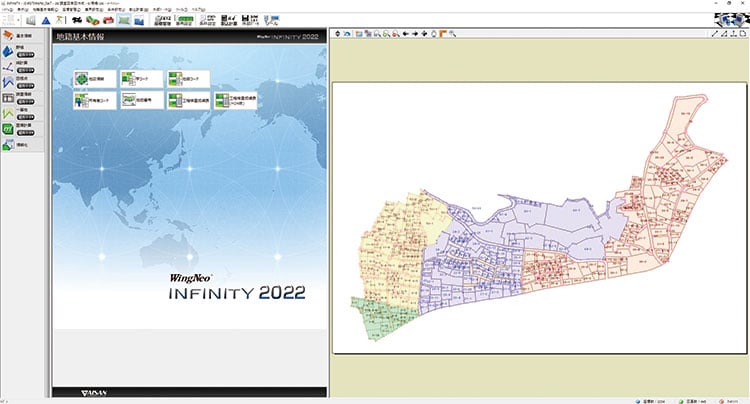Click the leftmost status bar indicator at bottom right

pyautogui.click(x=652, y=401)
